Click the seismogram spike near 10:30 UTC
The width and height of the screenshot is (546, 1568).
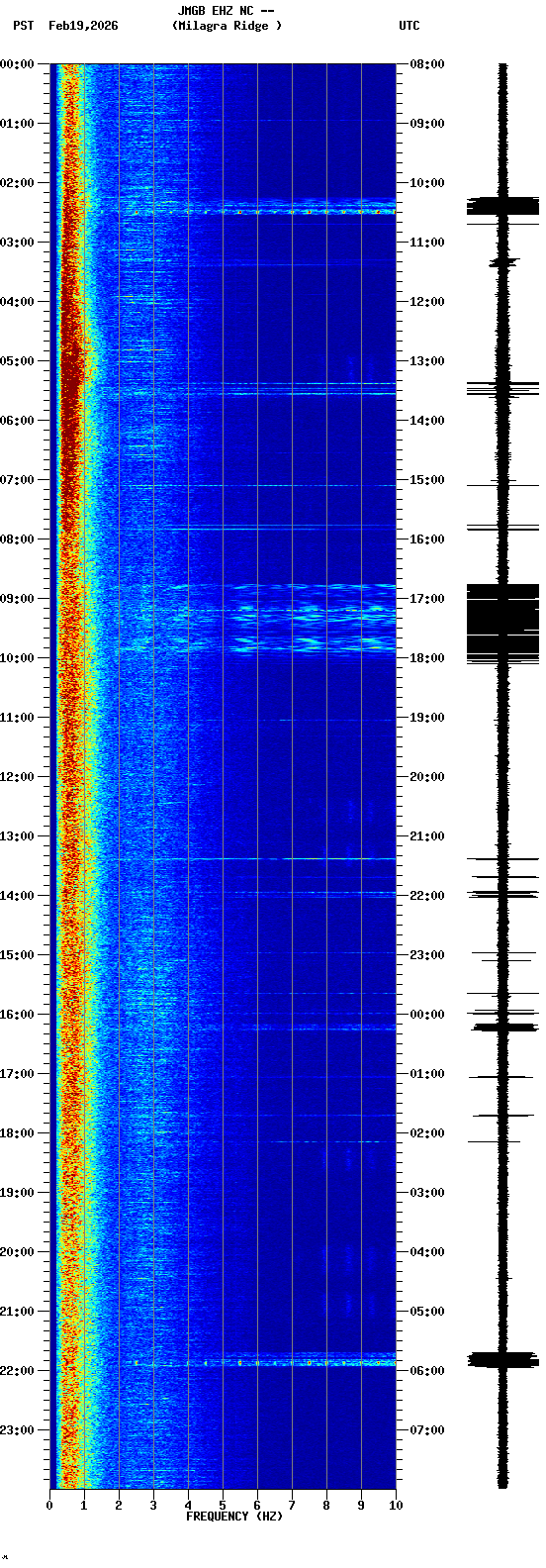pos(502,206)
